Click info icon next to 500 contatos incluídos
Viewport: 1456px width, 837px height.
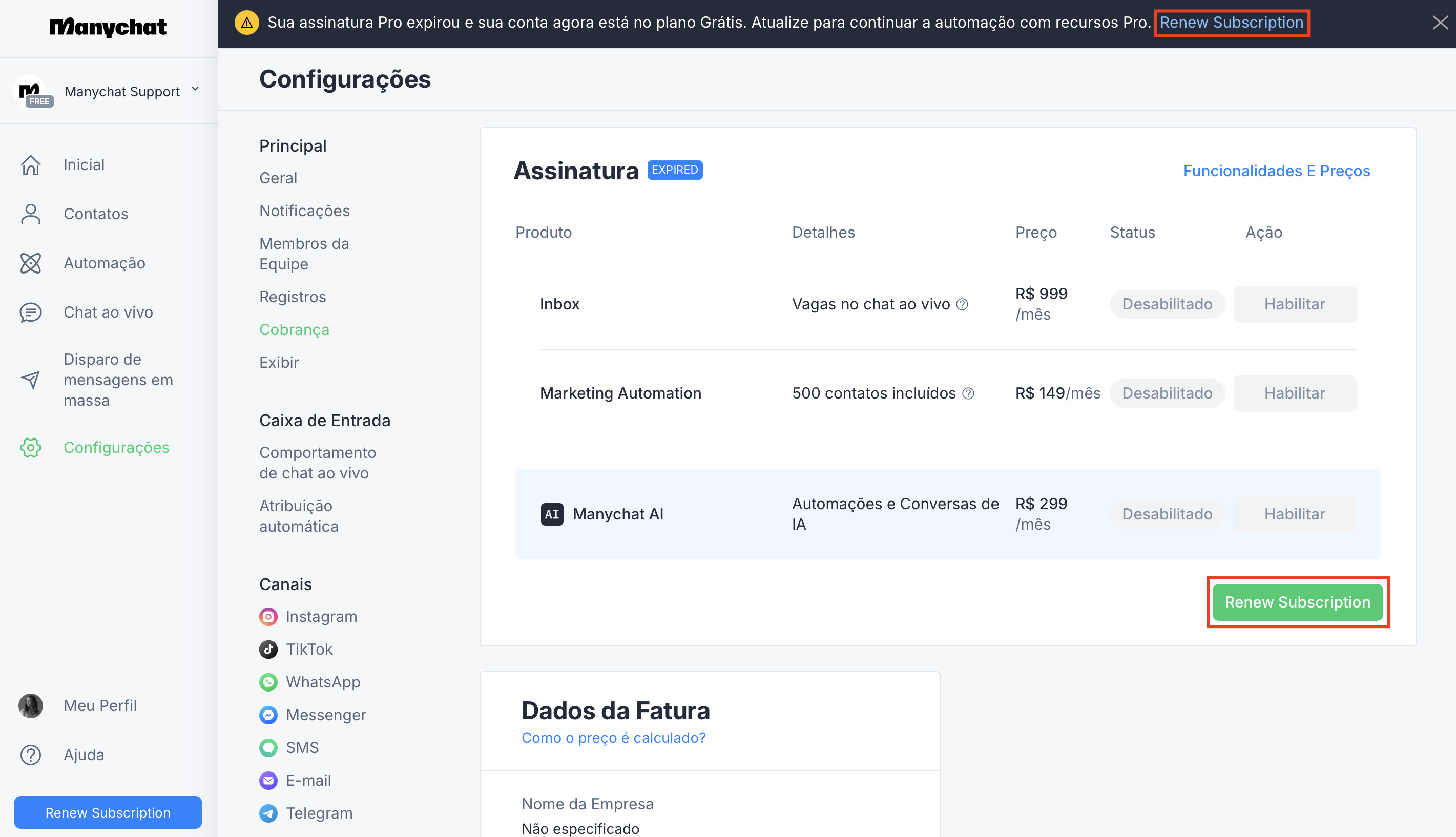pyautogui.click(x=969, y=394)
